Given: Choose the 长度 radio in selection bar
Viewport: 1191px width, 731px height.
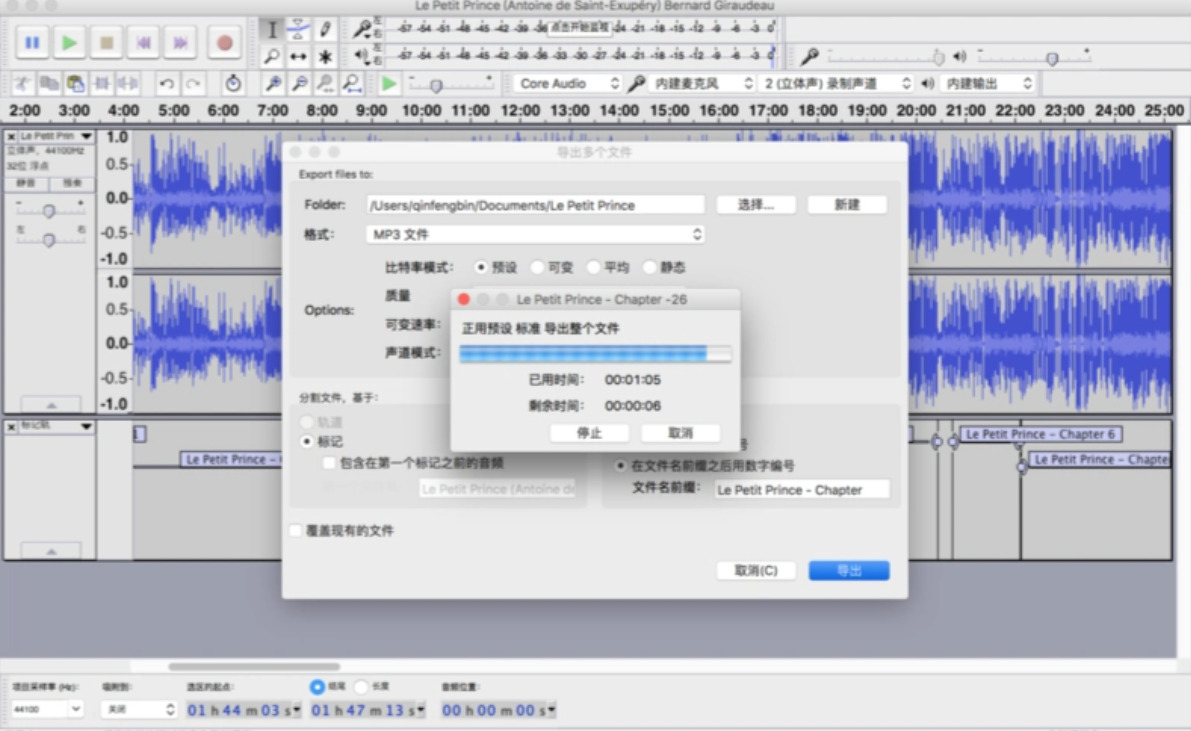Looking at the screenshot, I should 362,686.
